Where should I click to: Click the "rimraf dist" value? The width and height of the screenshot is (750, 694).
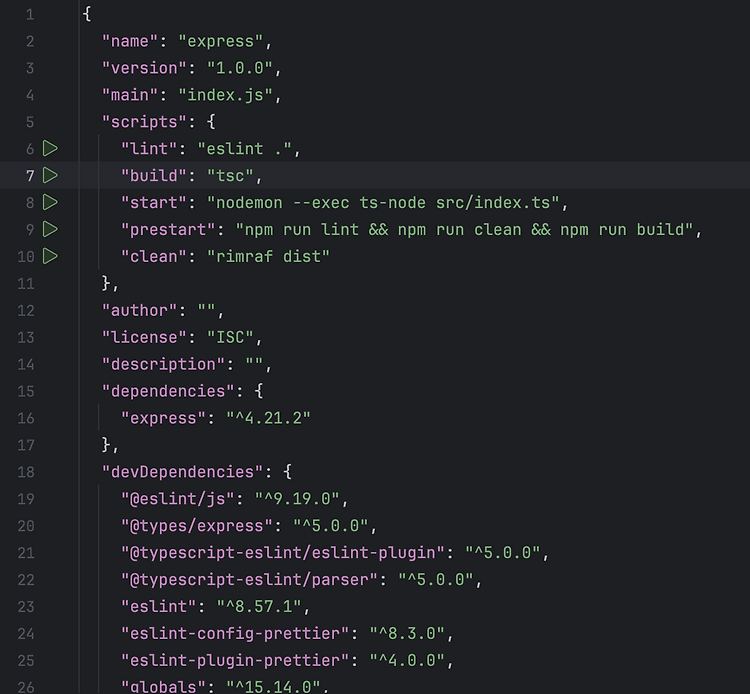pos(268,256)
